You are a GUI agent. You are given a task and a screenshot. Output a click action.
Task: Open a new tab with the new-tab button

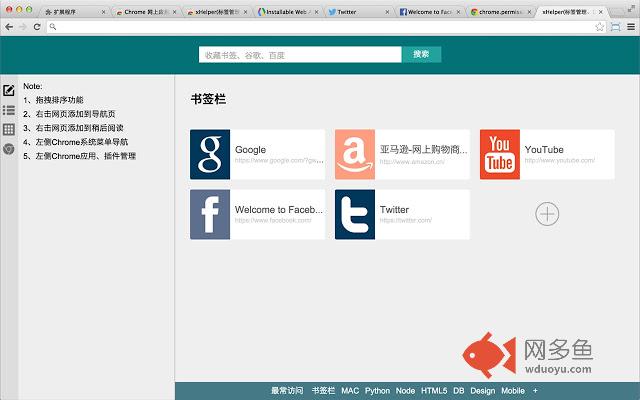point(616,12)
